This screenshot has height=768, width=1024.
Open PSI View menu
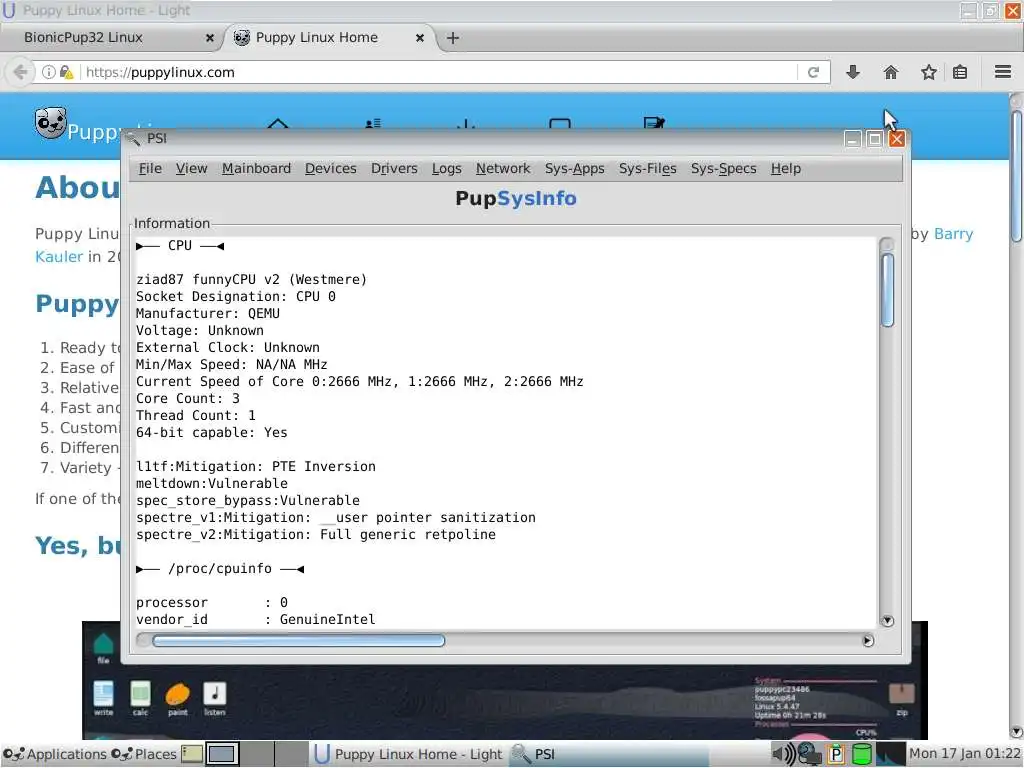click(191, 168)
